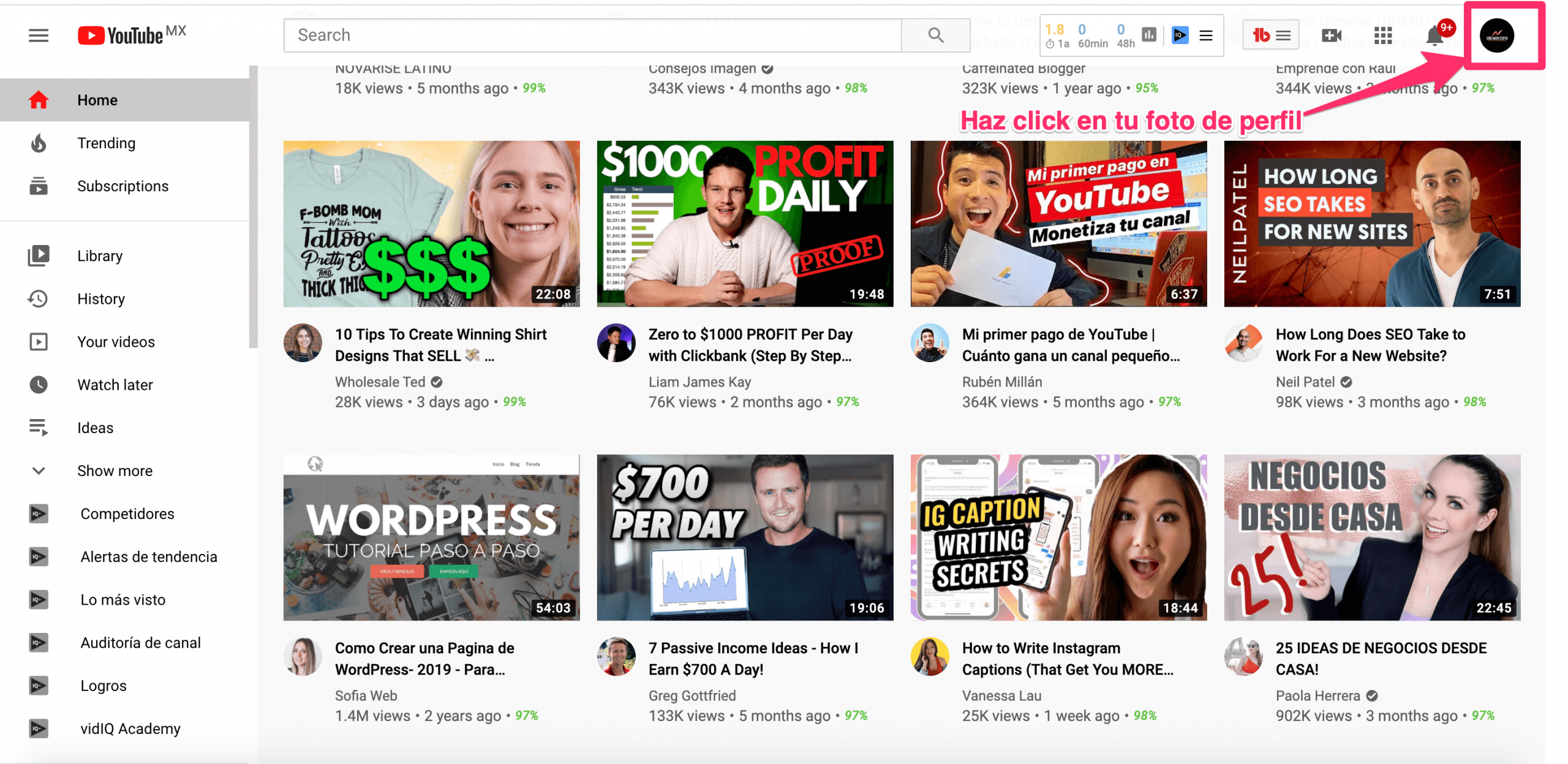Open Wholesale Ted channel name

(380, 382)
